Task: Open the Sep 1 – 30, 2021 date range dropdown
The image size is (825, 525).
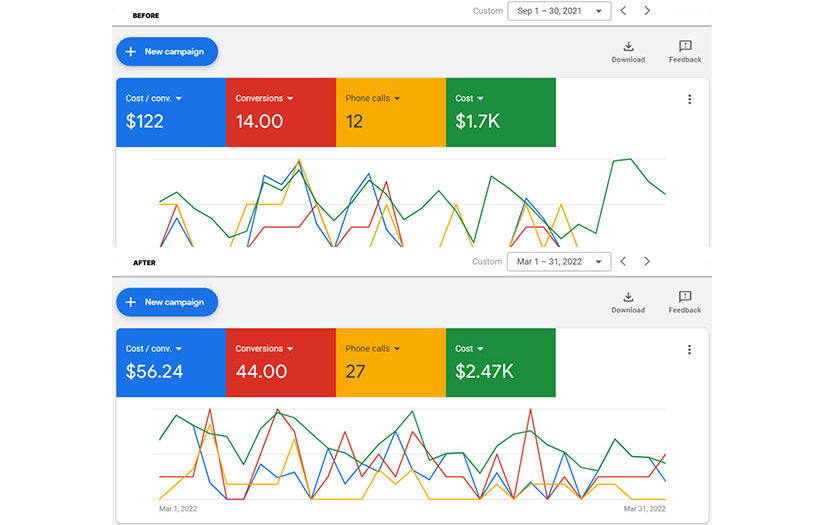Action: (559, 11)
